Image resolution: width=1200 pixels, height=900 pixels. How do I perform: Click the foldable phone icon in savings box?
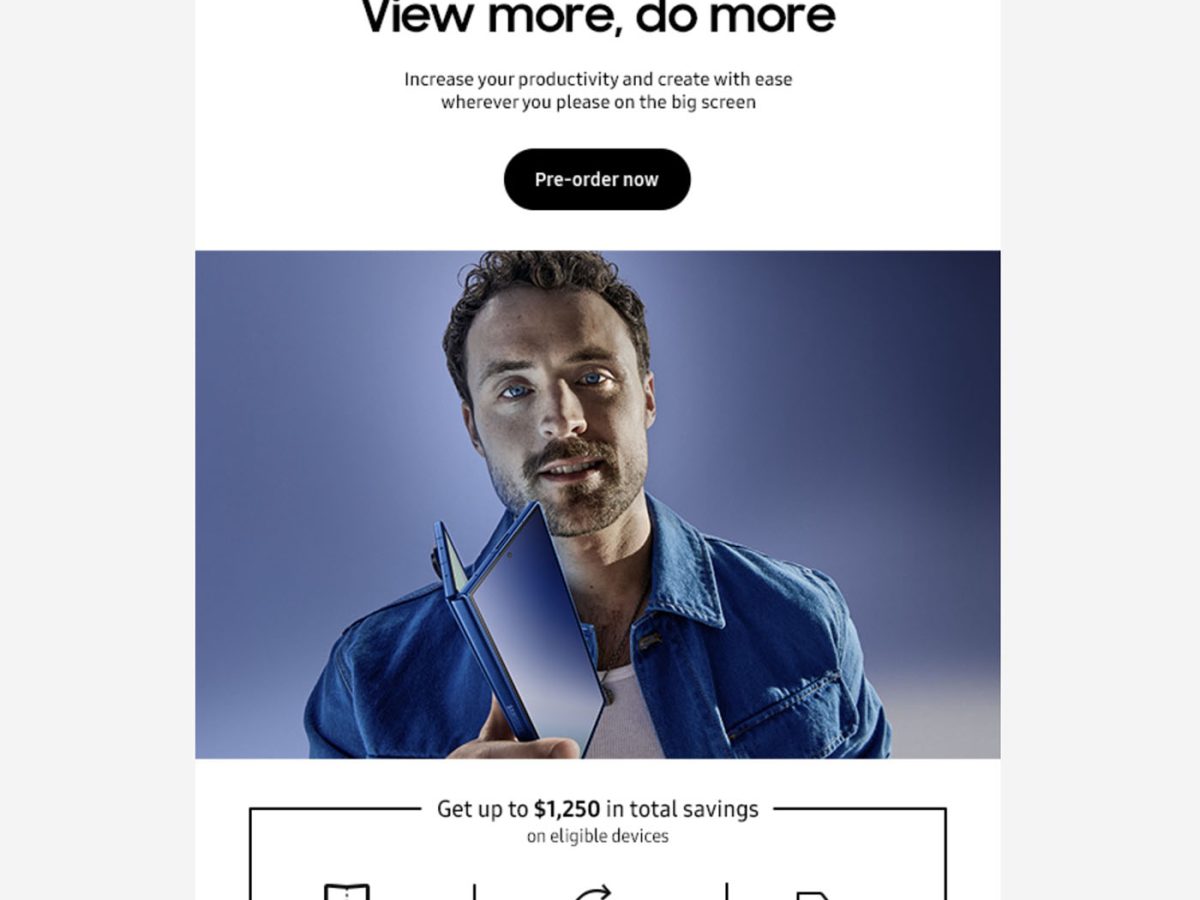point(347,891)
